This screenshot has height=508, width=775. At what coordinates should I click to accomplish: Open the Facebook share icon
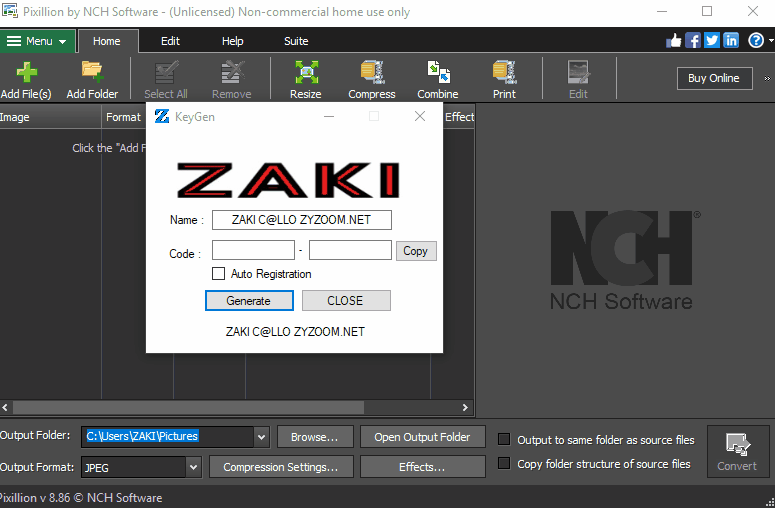coord(692,41)
